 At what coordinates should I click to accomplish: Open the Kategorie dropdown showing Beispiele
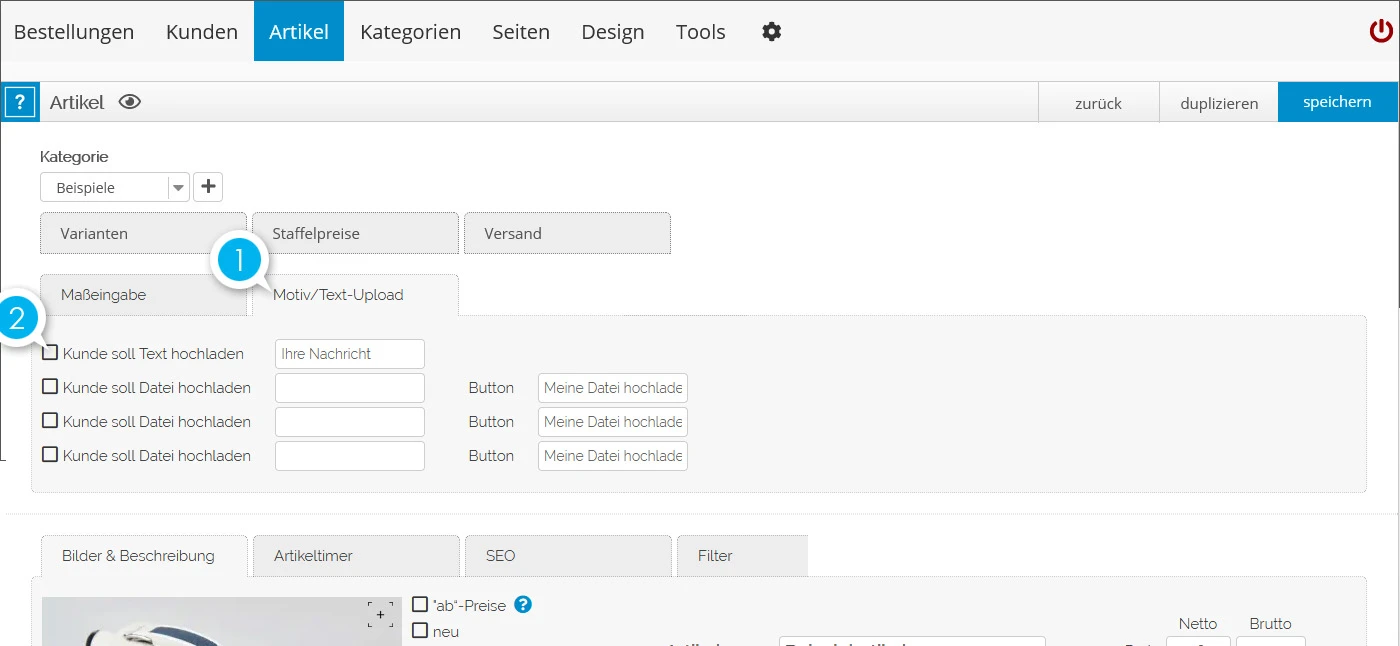pyautogui.click(x=115, y=188)
